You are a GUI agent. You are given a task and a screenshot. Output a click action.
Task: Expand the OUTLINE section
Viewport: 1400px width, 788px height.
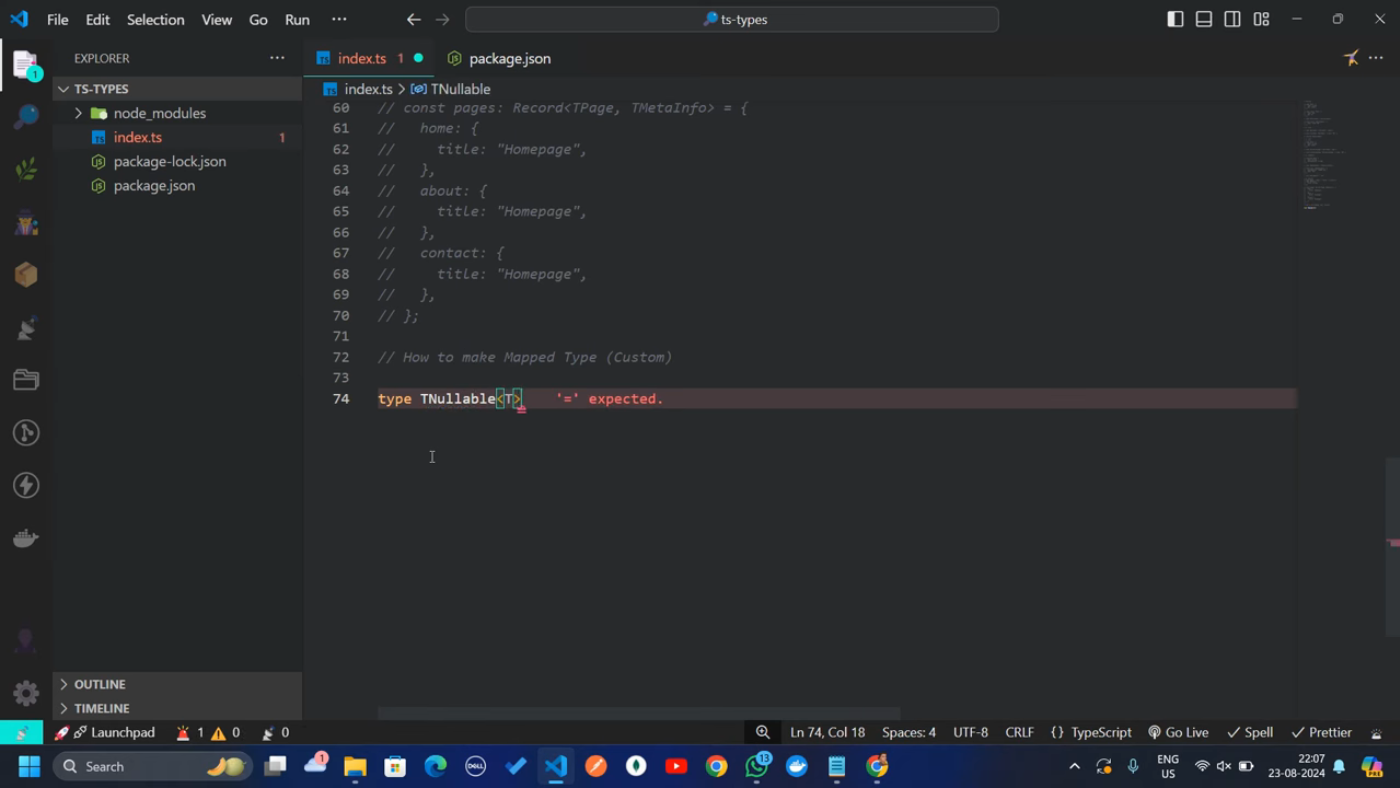point(178,684)
